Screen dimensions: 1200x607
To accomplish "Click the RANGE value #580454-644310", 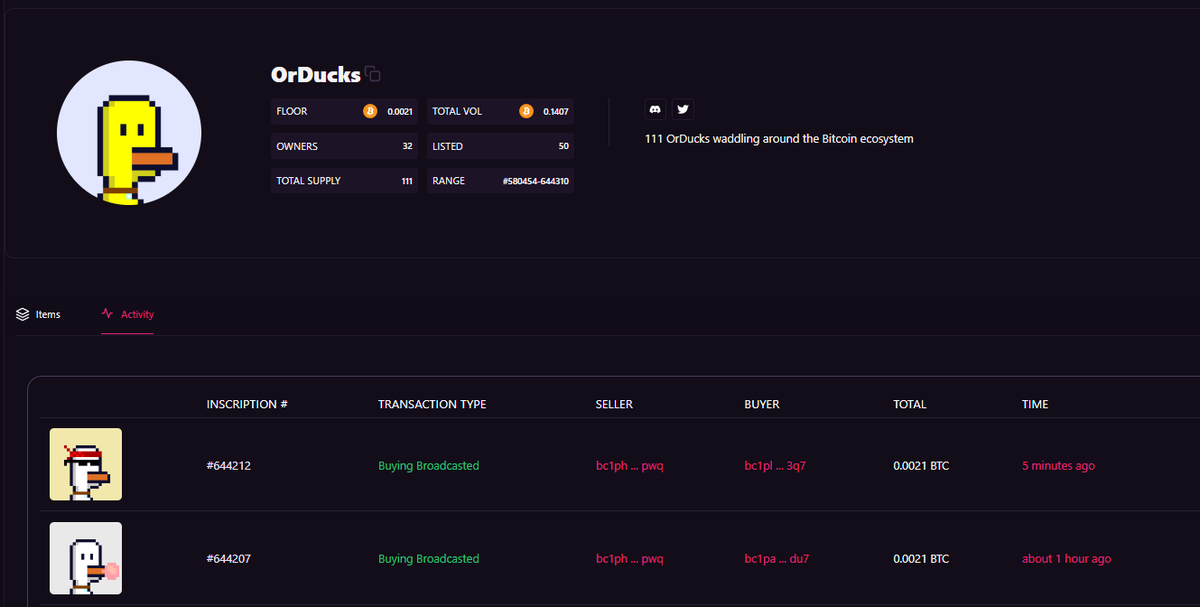I will [x=535, y=181].
